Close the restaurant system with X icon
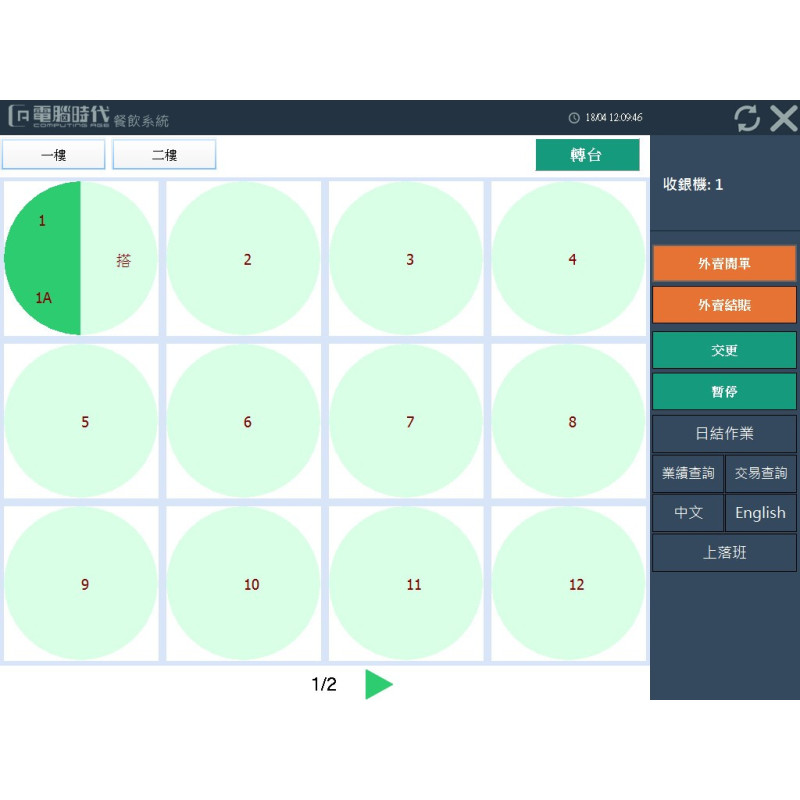The image size is (800, 800). coord(783,118)
